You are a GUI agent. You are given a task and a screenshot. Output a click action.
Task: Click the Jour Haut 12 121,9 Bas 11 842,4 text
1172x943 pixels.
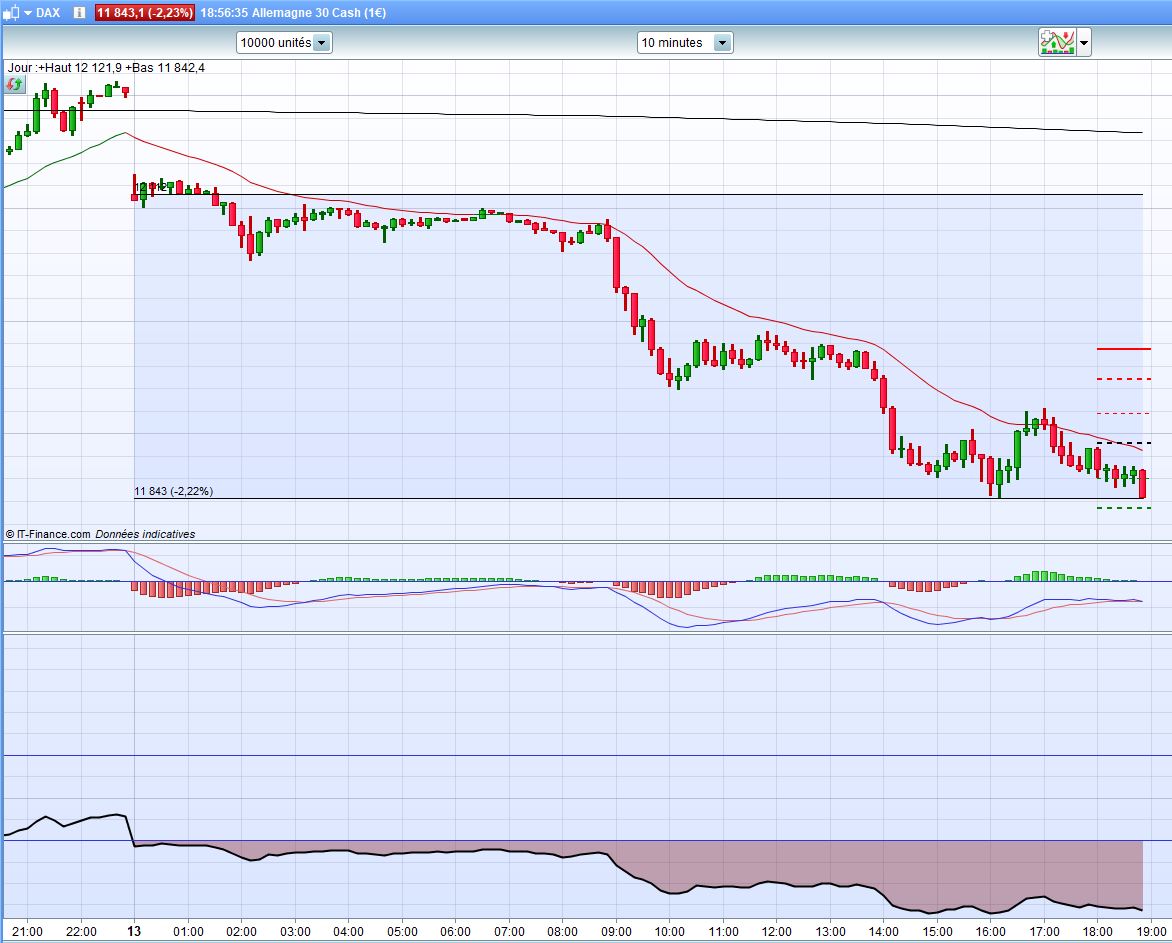[106, 67]
